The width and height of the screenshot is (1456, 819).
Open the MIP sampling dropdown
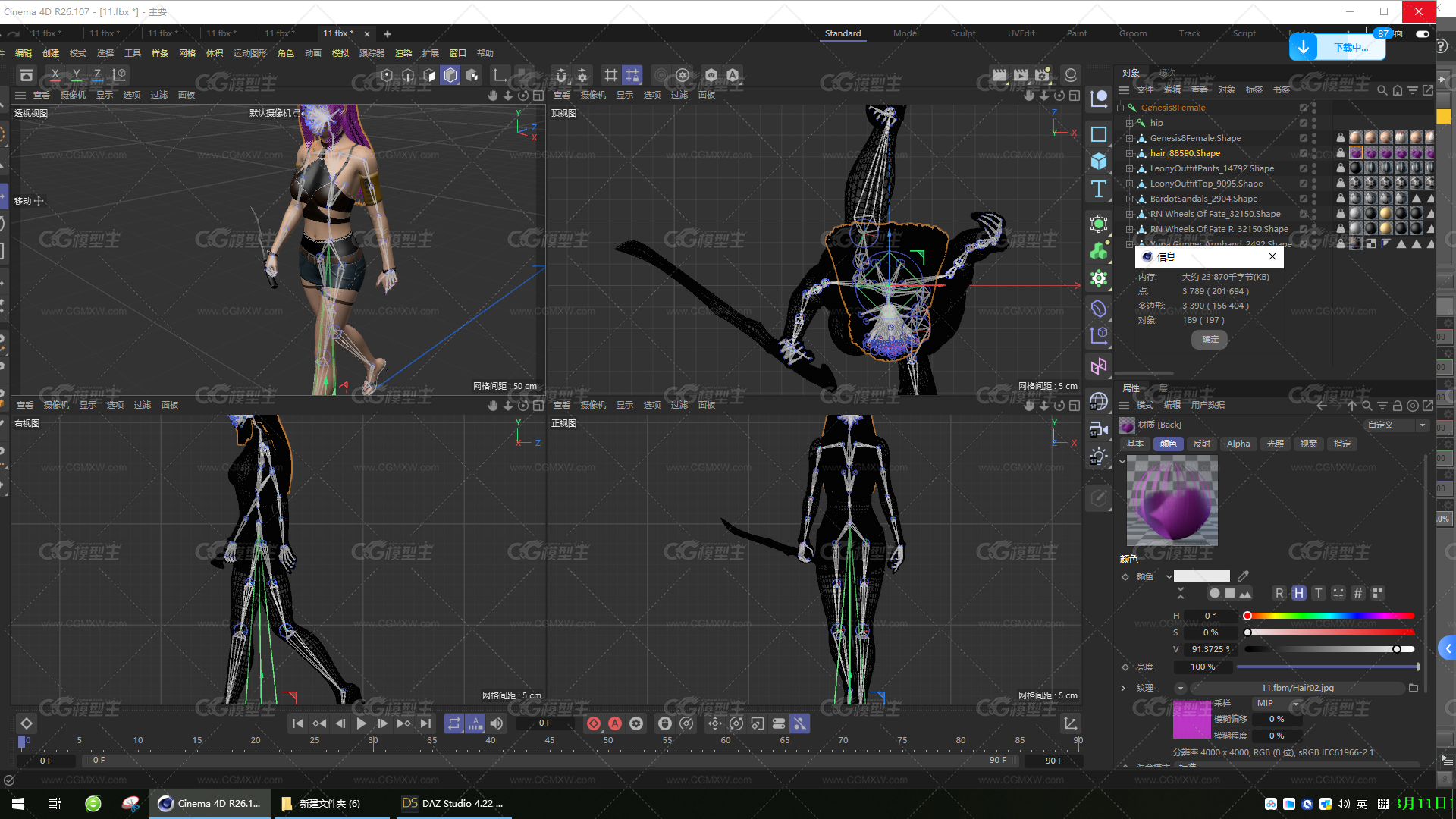click(1277, 704)
